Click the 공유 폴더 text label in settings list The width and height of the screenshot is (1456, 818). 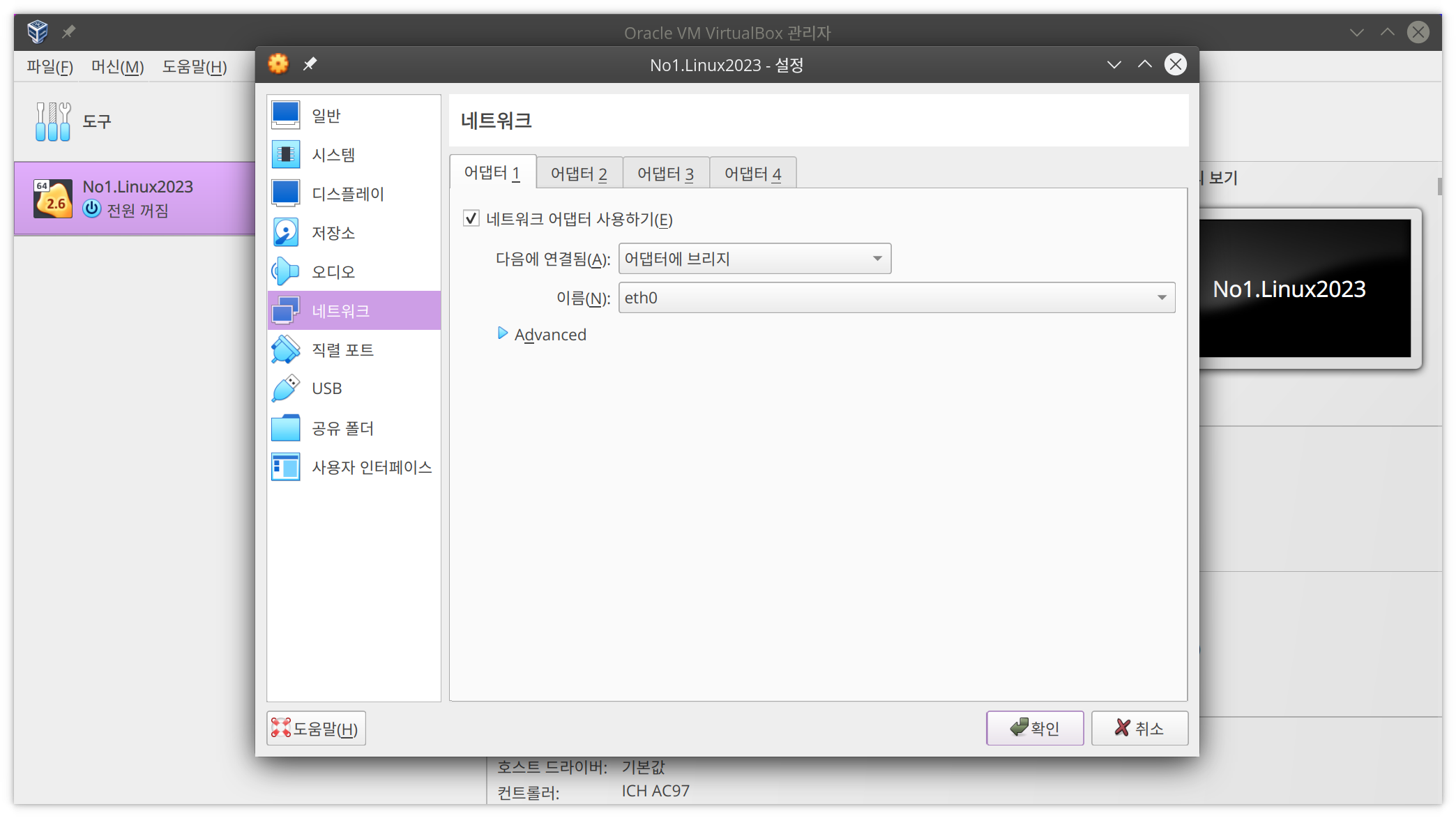[x=342, y=428]
